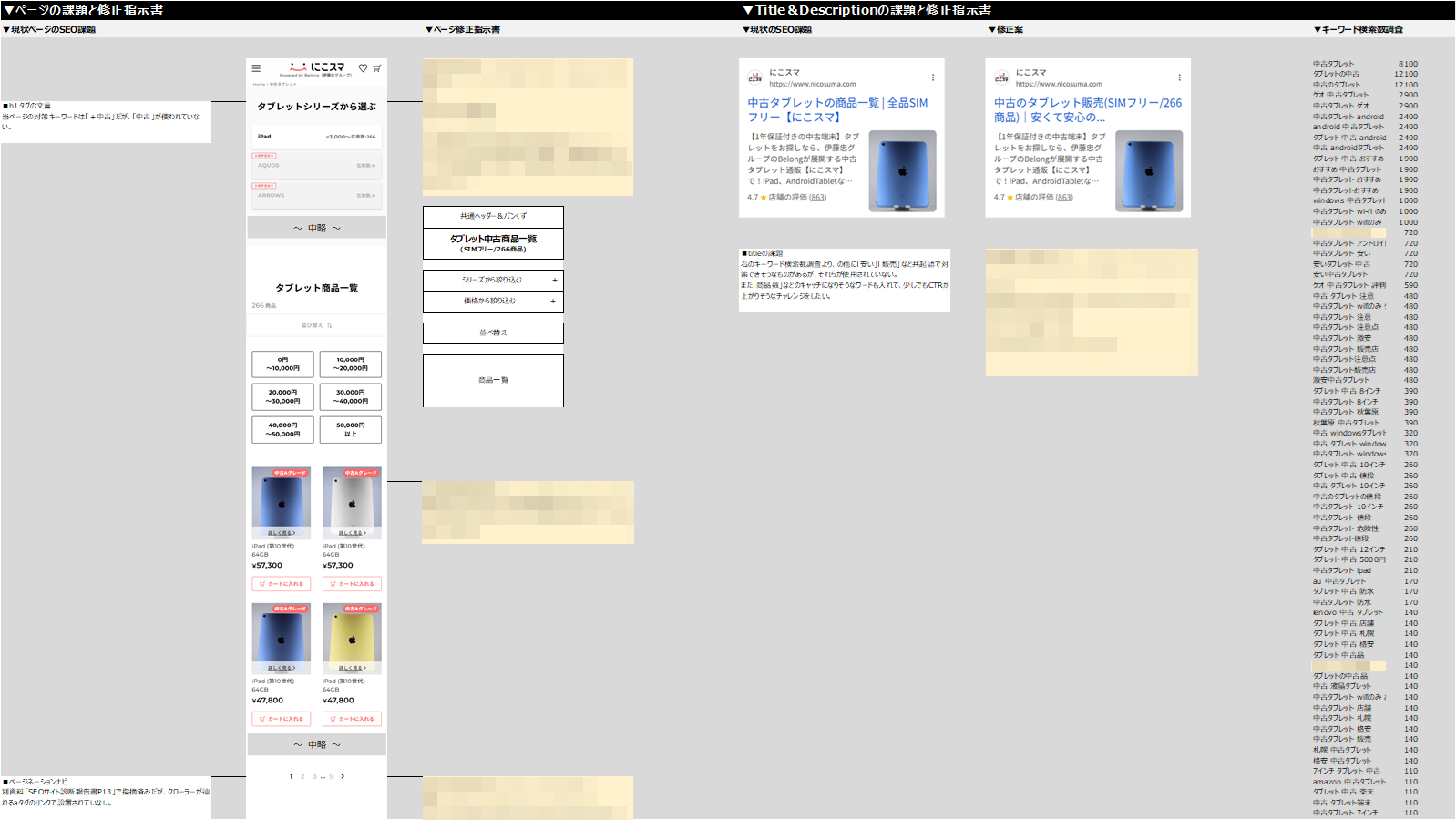Click the blue iPad thumbnail in right search result
Screen dimensions: 1456x820
point(1149,171)
